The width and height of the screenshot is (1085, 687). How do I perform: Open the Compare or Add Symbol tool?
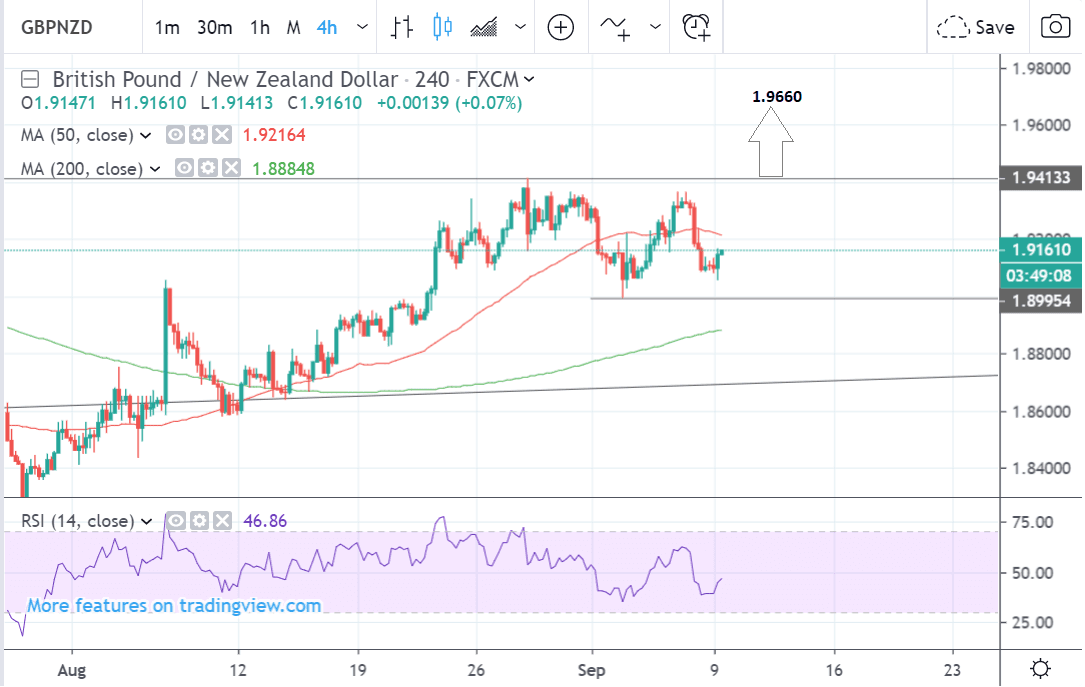pos(561,27)
